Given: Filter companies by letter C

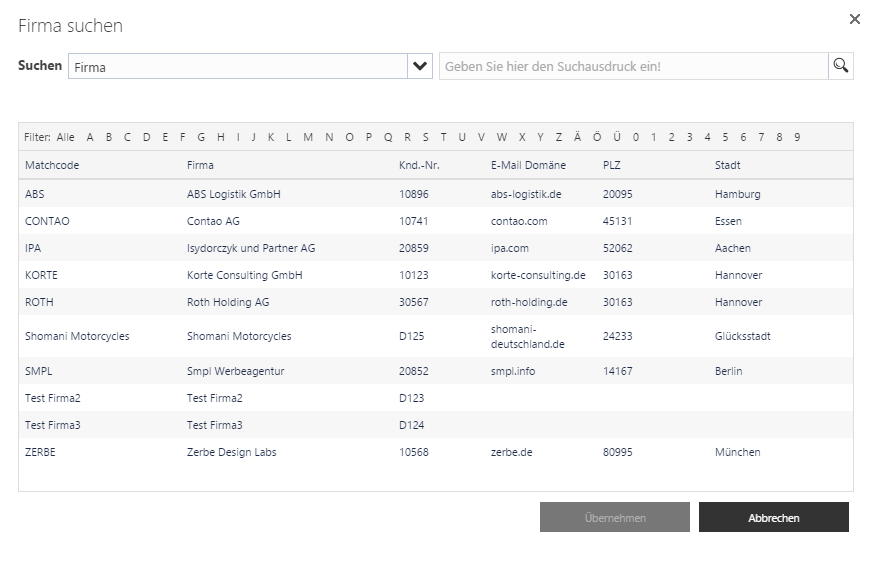Looking at the screenshot, I should tap(127, 137).
